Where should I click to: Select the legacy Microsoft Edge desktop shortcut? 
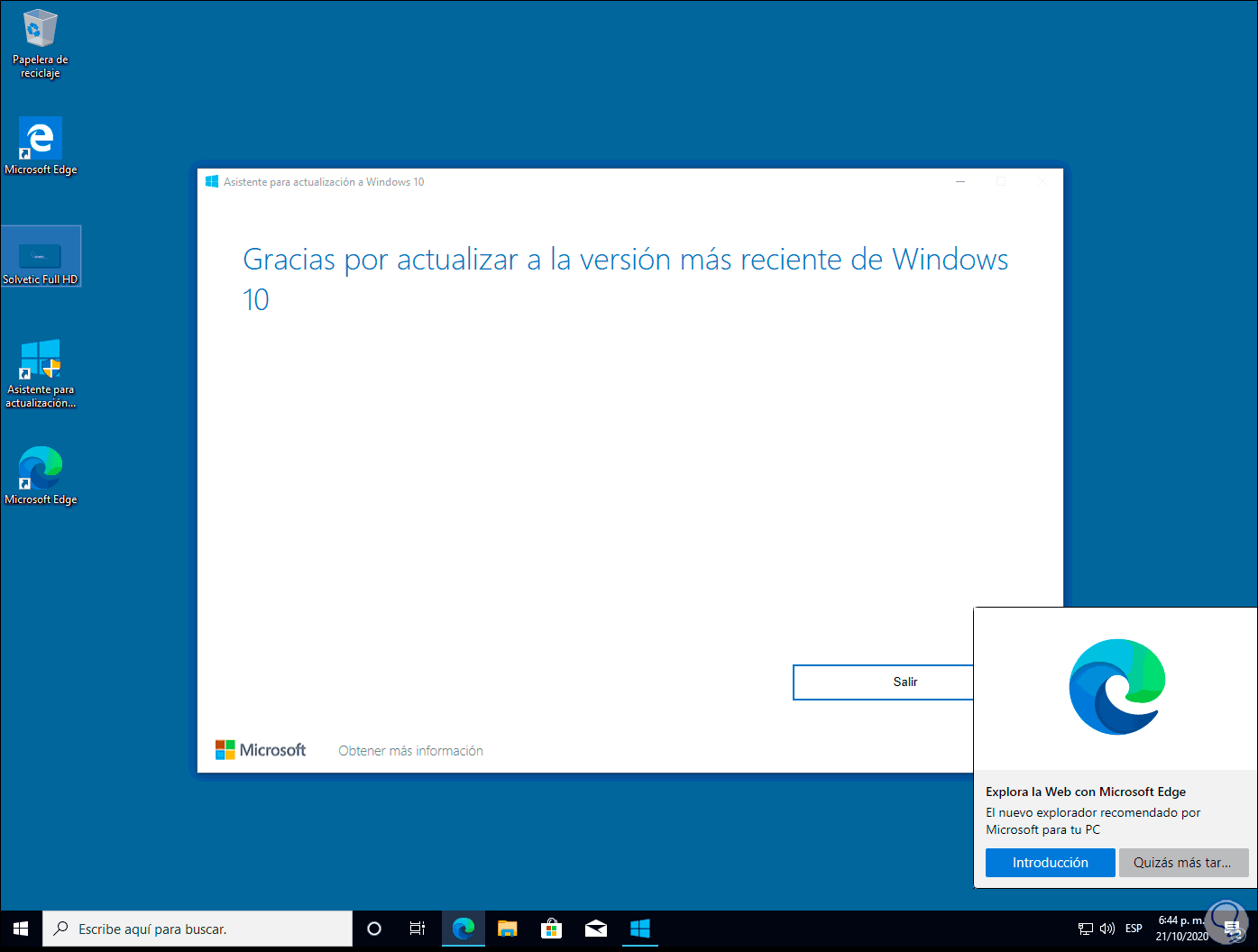click(x=41, y=146)
